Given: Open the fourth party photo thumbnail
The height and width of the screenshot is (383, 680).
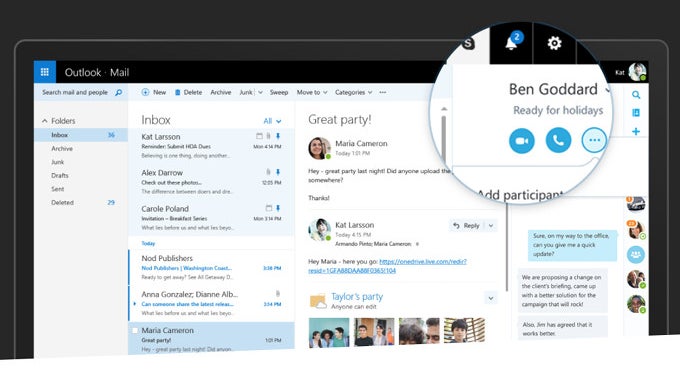Looking at the screenshot, I should click(x=464, y=332).
